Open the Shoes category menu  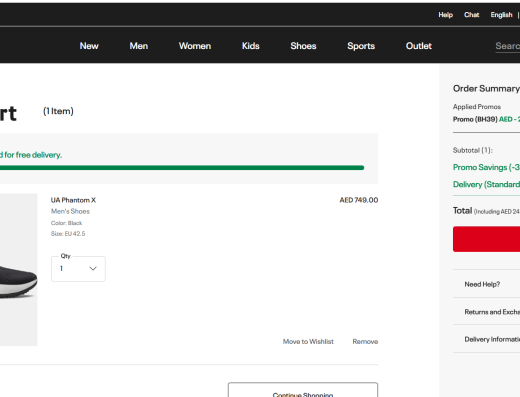303,46
